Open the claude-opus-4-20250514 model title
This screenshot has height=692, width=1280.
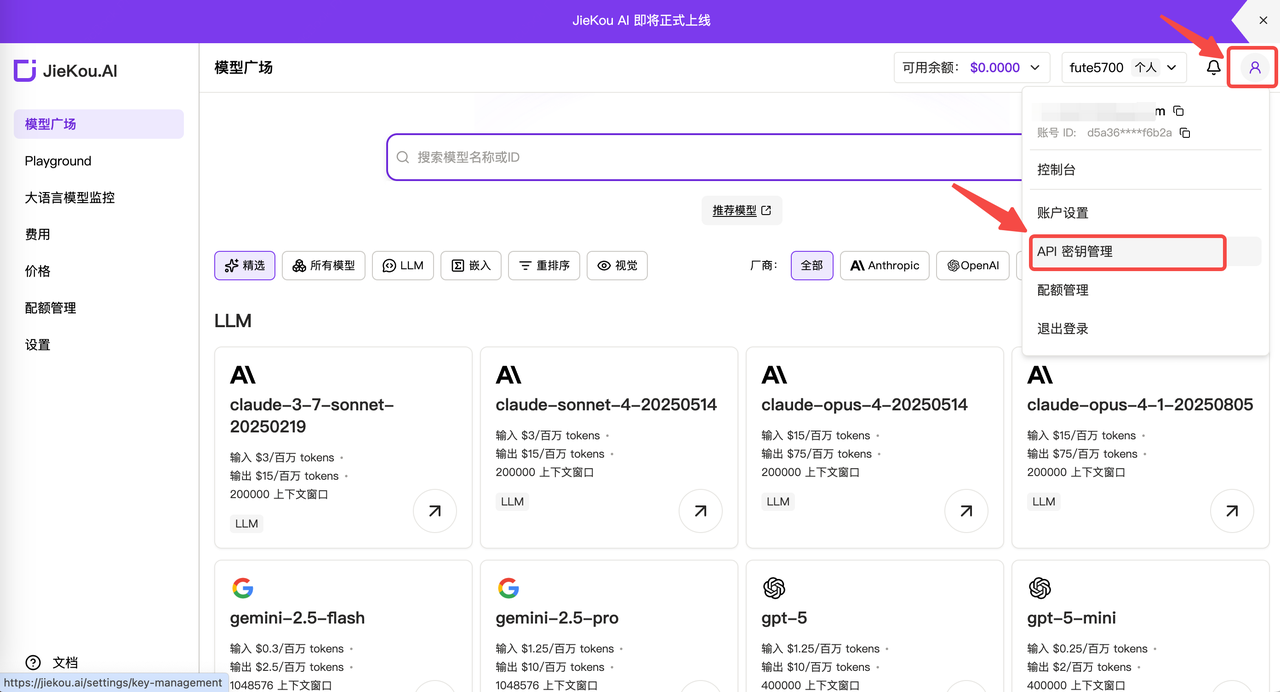pos(864,405)
